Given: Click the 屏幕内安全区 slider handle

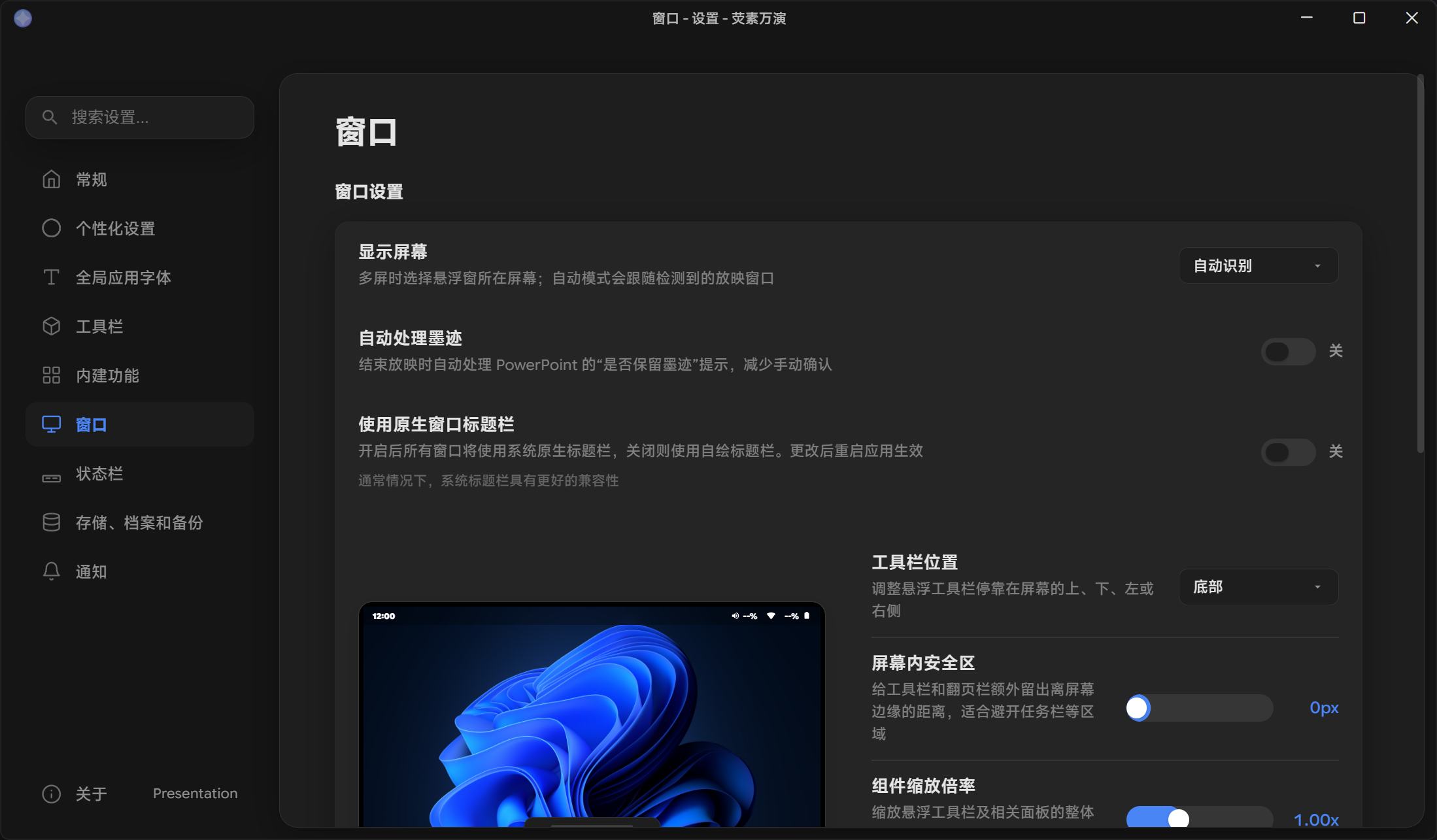Looking at the screenshot, I should pyautogui.click(x=1138, y=708).
